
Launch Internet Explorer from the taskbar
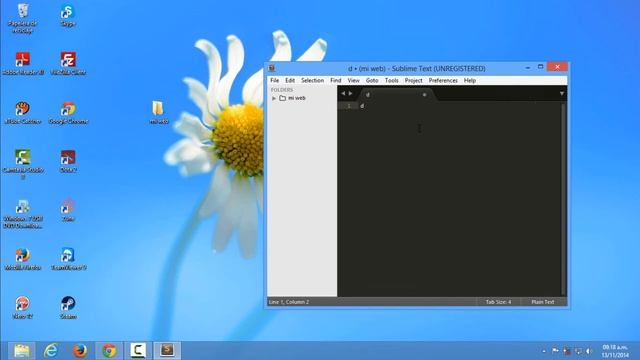coord(51,351)
